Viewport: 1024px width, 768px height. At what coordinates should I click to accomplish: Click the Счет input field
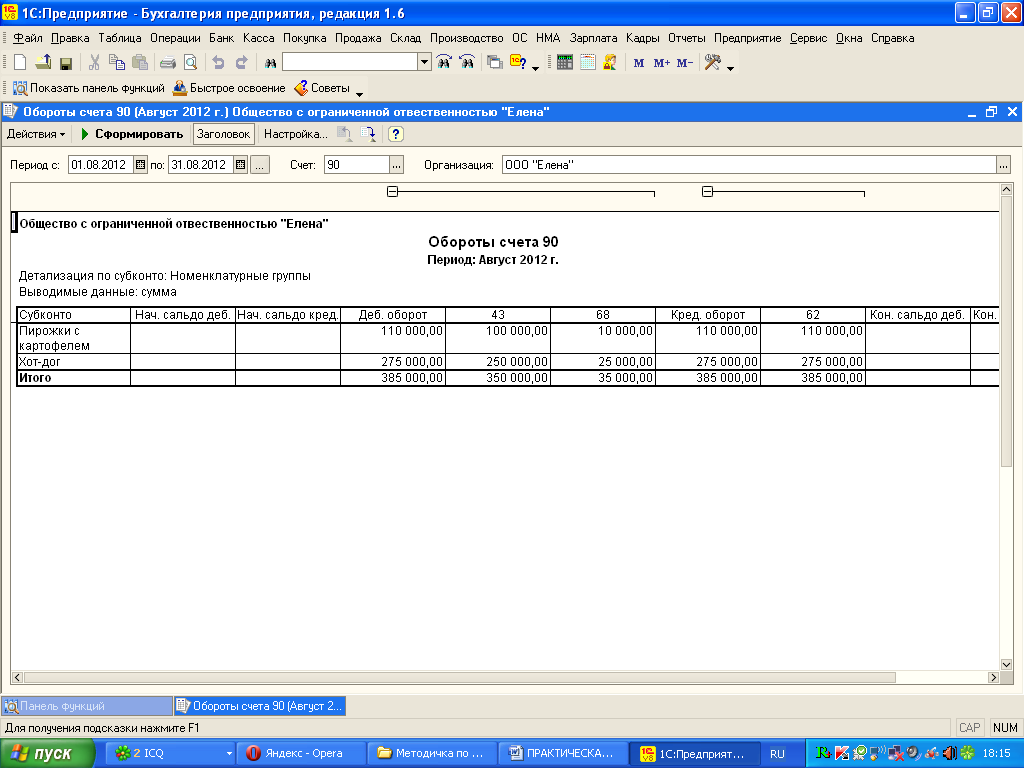click(357, 165)
